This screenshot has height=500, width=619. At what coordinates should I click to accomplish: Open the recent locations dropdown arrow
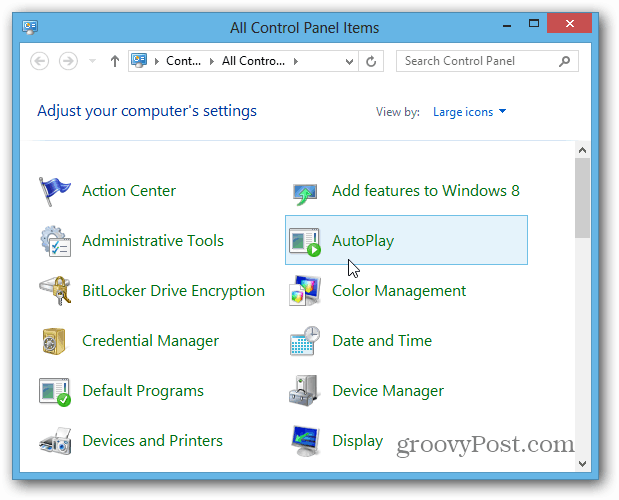point(92,61)
